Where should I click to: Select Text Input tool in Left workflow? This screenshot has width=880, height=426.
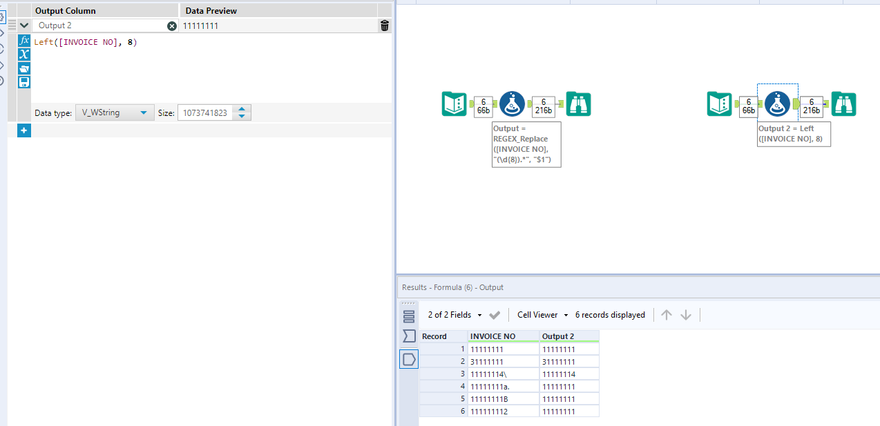(719, 104)
